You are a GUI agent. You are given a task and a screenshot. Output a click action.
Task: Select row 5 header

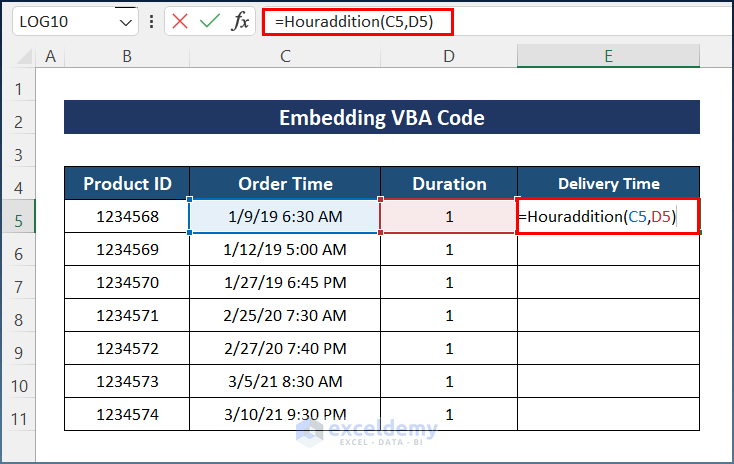coord(17,217)
